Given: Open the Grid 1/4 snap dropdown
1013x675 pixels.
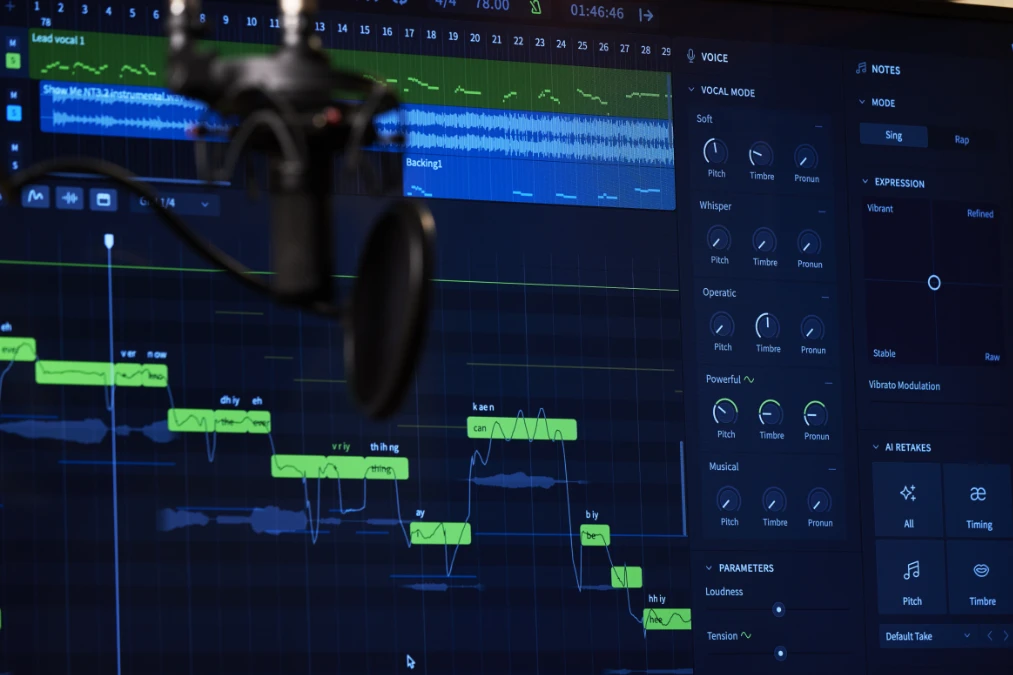Looking at the screenshot, I should 175,203.
